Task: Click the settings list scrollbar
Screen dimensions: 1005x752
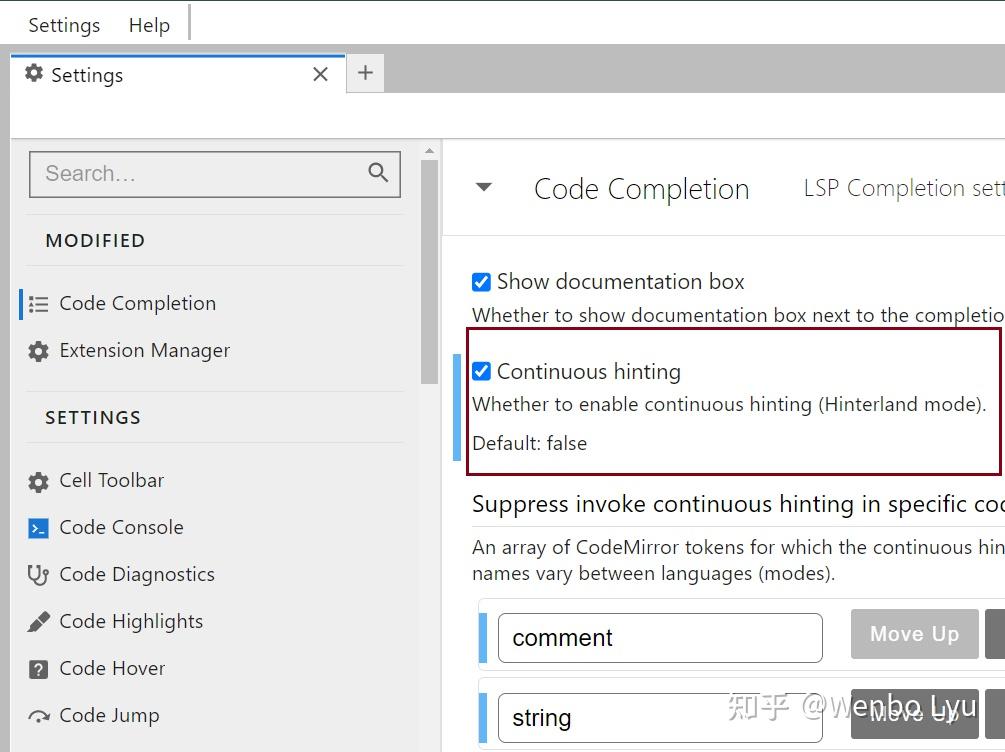Action: point(429,270)
